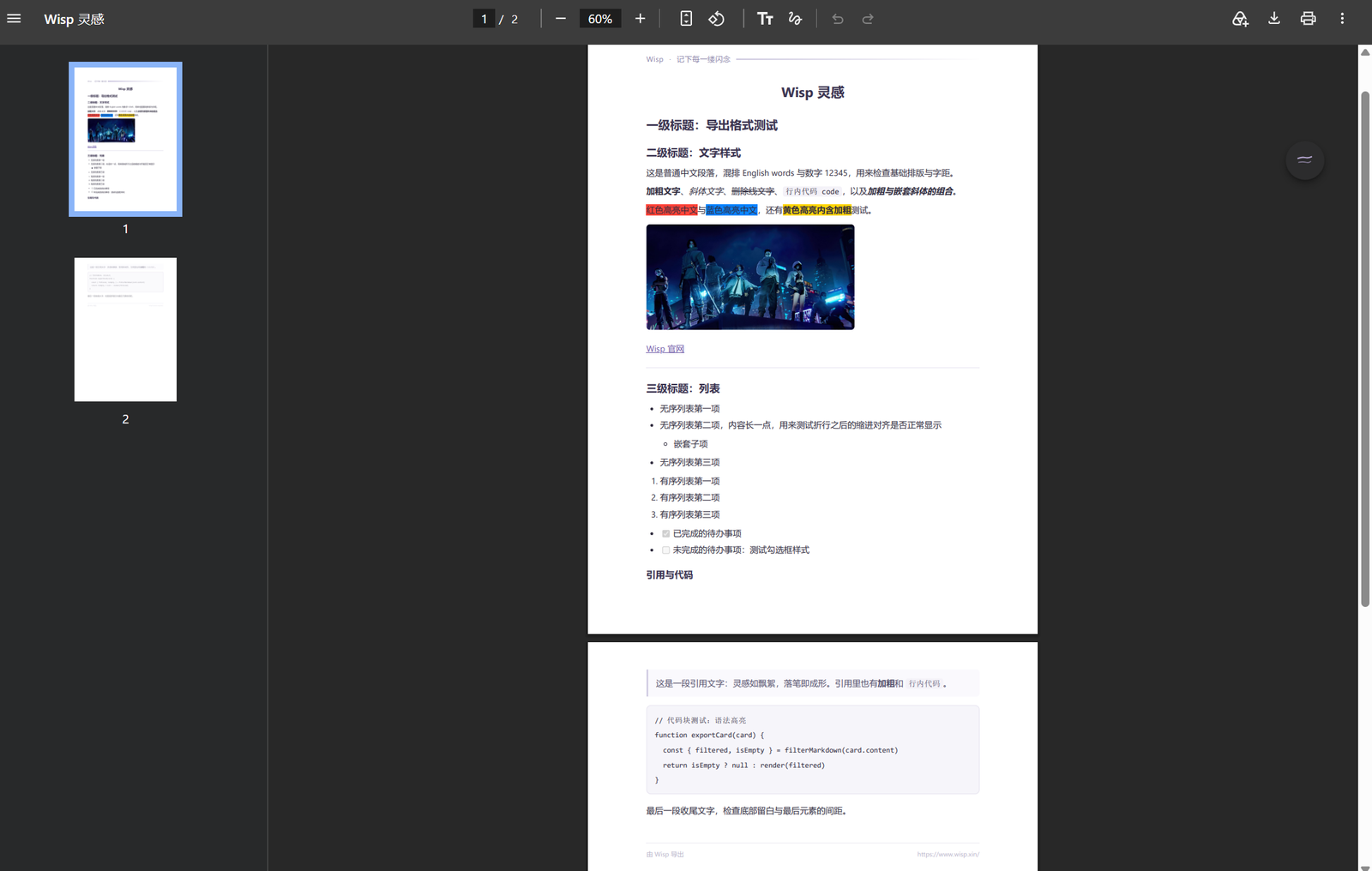Click the zoom in plus button
1372x871 pixels.
[640, 18]
